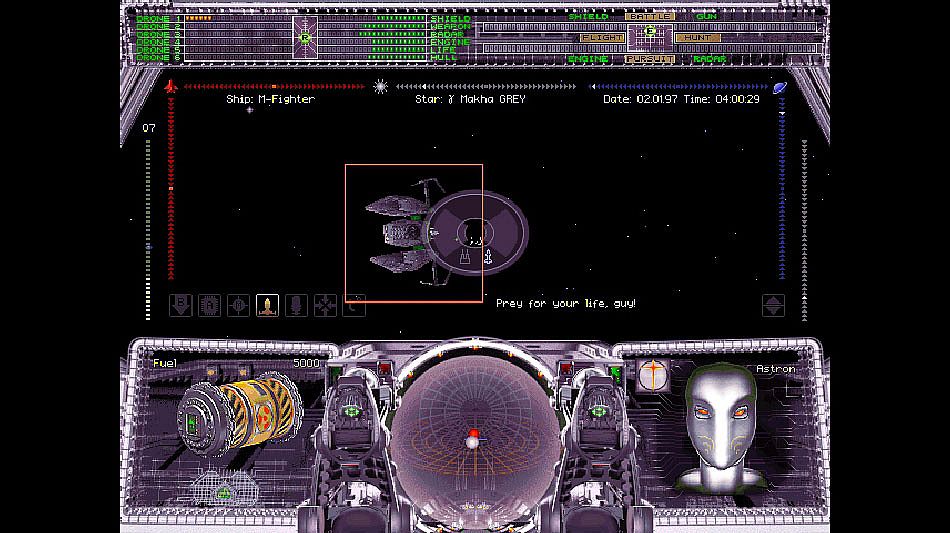This screenshot has height=533, width=950.
Task: Adjust the blue horizontal arrow scale
Action: click(x=679, y=87)
